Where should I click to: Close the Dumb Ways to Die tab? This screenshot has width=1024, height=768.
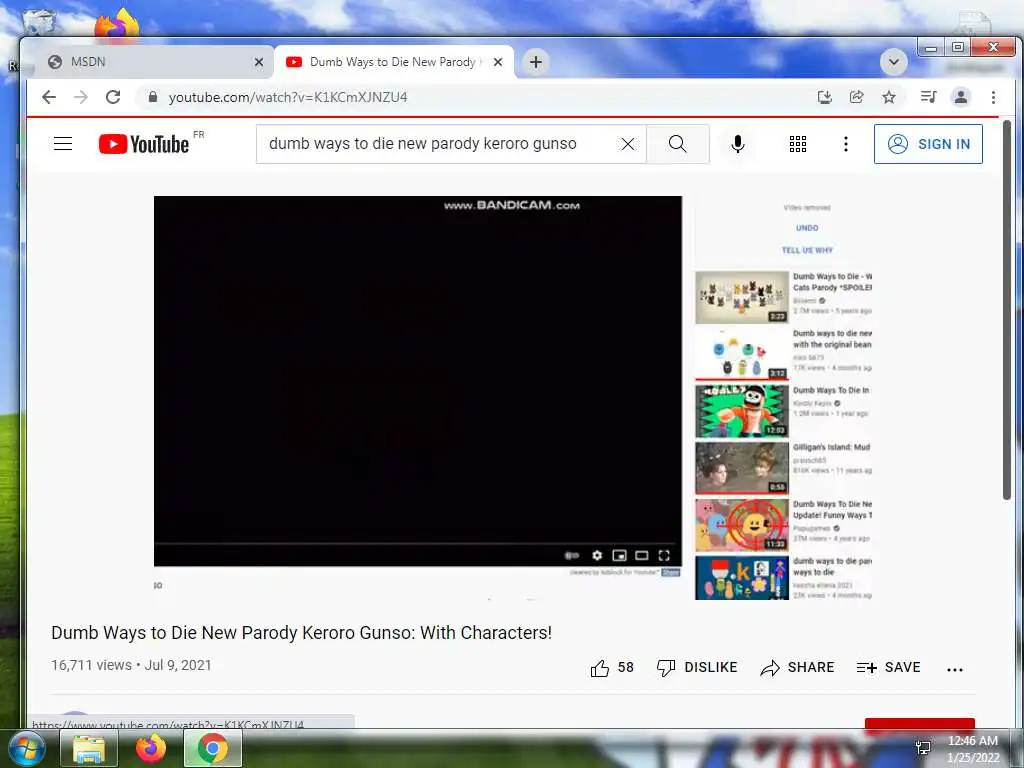tap(498, 62)
